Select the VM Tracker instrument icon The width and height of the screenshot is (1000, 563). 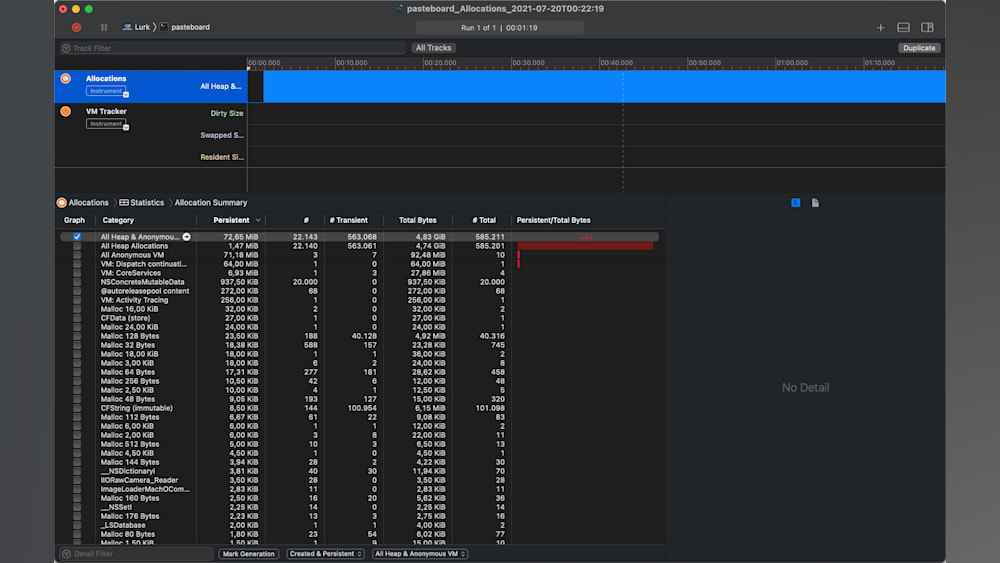pos(66,112)
